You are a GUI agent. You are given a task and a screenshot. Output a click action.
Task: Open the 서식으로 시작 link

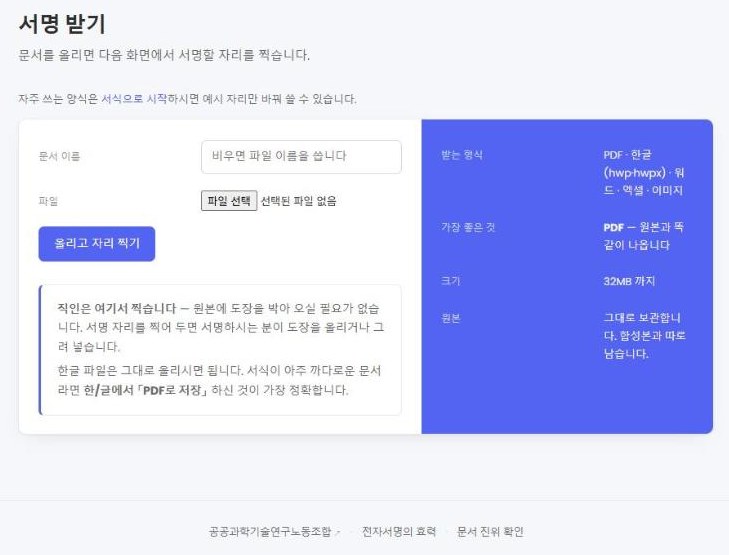point(134,99)
